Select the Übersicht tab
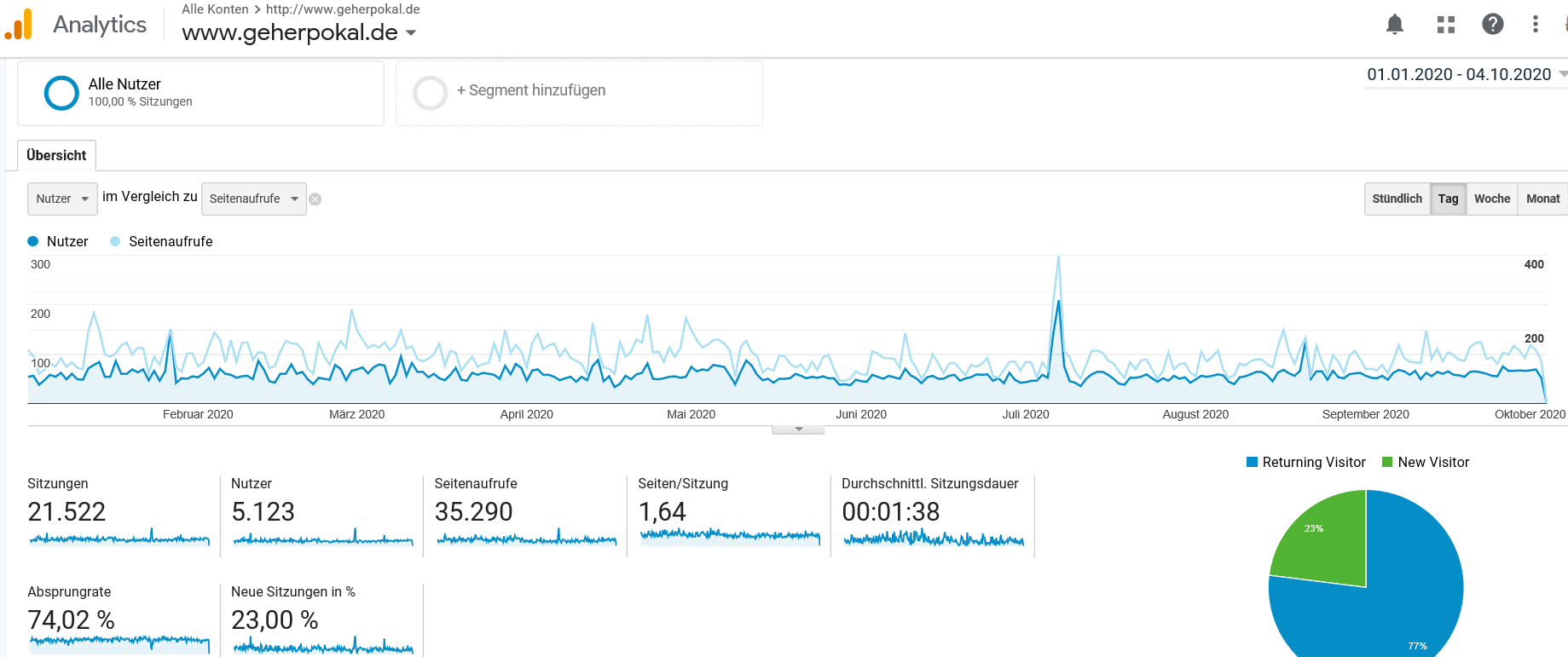The image size is (1568, 657). coord(56,155)
